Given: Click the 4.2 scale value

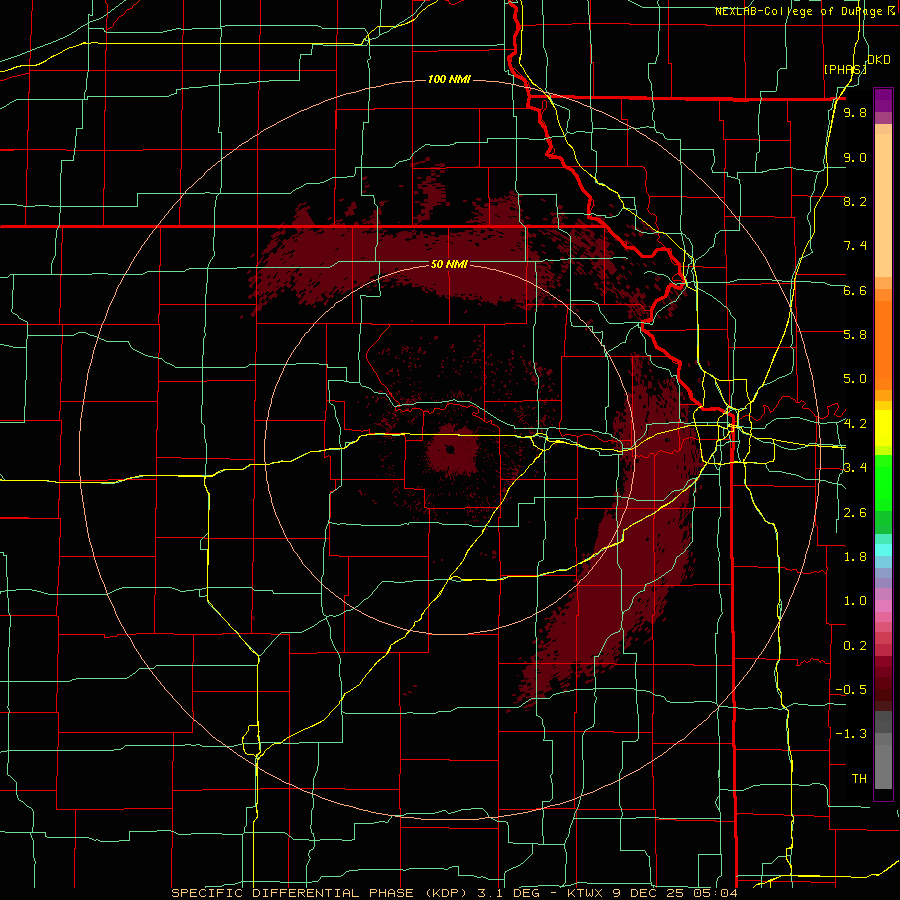Looking at the screenshot, I should pyautogui.click(x=855, y=424).
